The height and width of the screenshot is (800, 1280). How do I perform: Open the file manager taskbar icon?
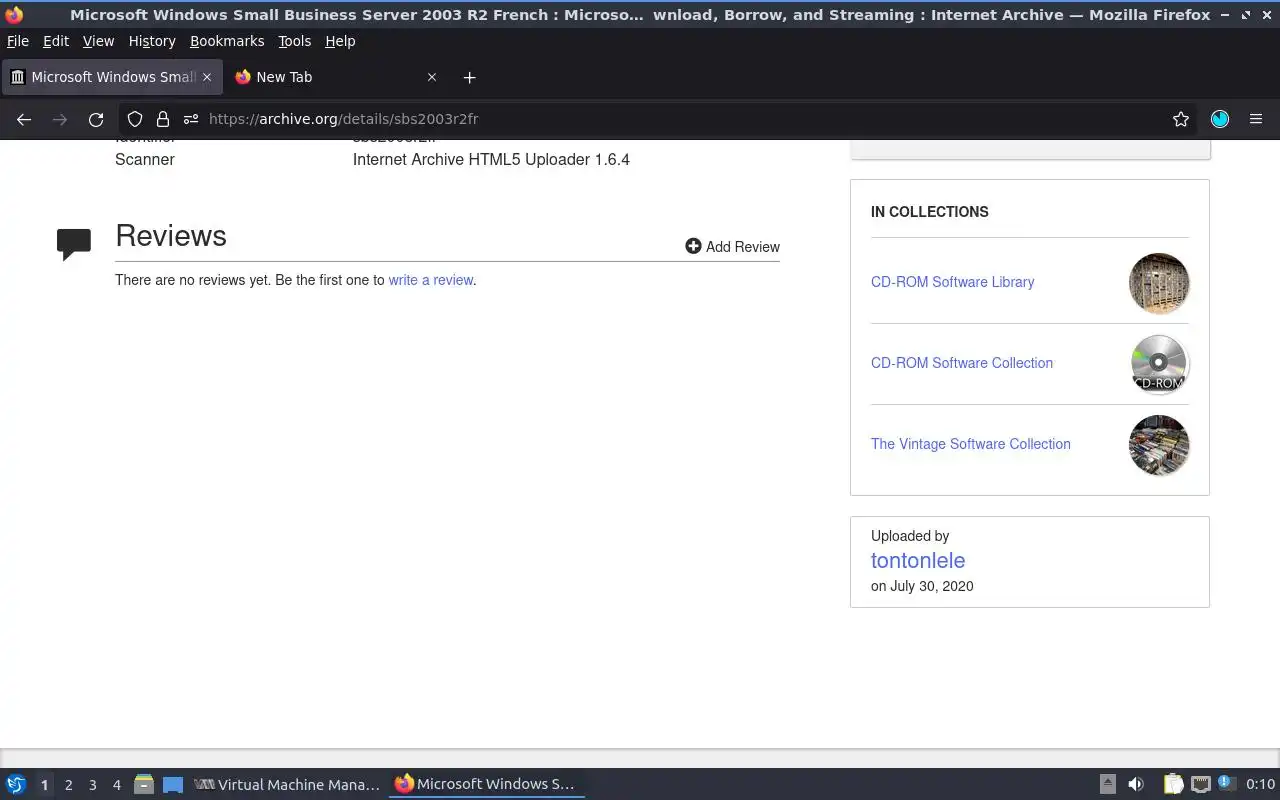click(x=144, y=785)
